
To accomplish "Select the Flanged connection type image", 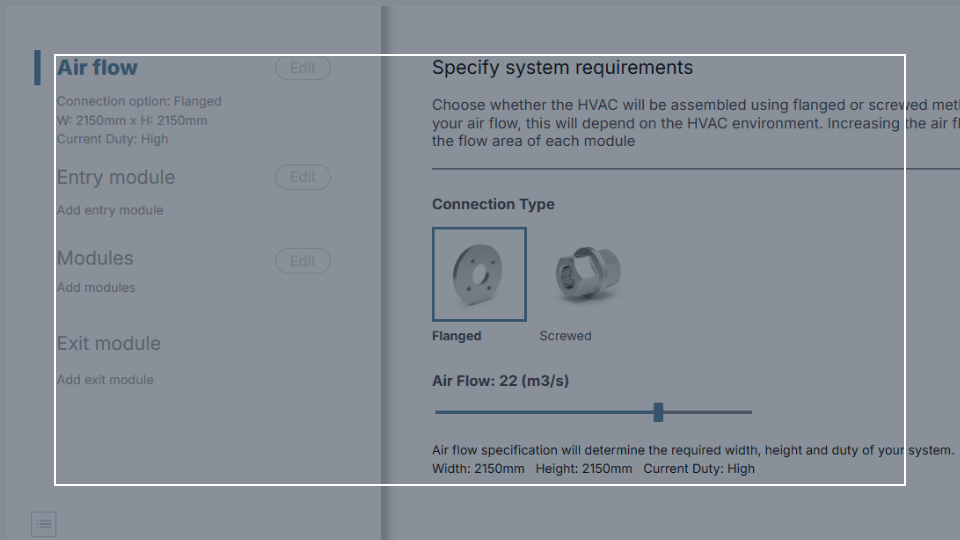I will pyautogui.click(x=479, y=274).
